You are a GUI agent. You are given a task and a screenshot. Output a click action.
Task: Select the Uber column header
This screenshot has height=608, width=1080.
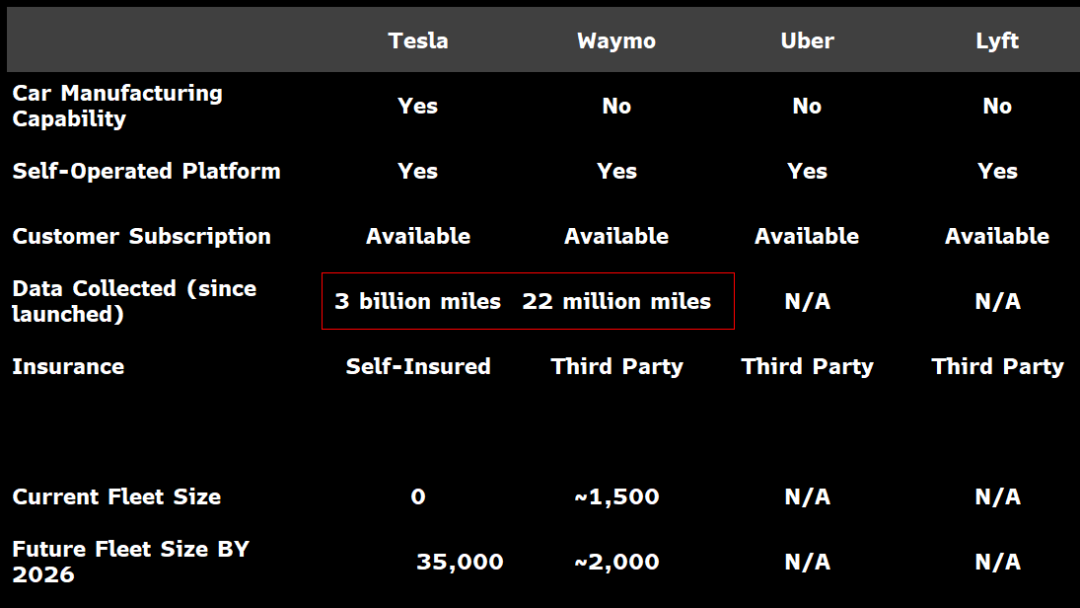(807, 41)
